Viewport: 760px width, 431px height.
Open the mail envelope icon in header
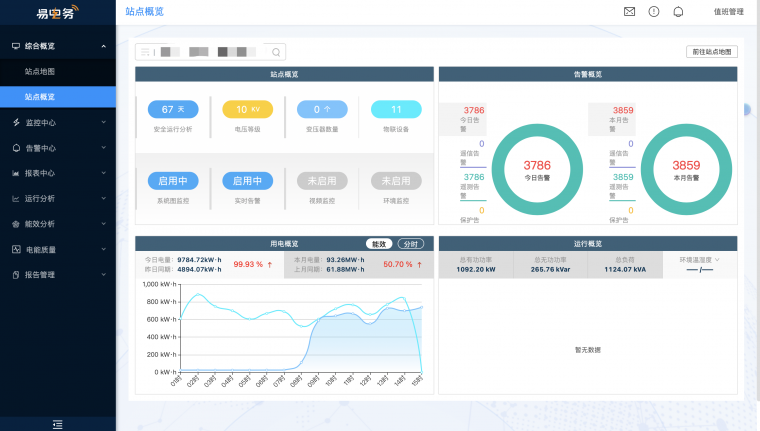[629, 12]
